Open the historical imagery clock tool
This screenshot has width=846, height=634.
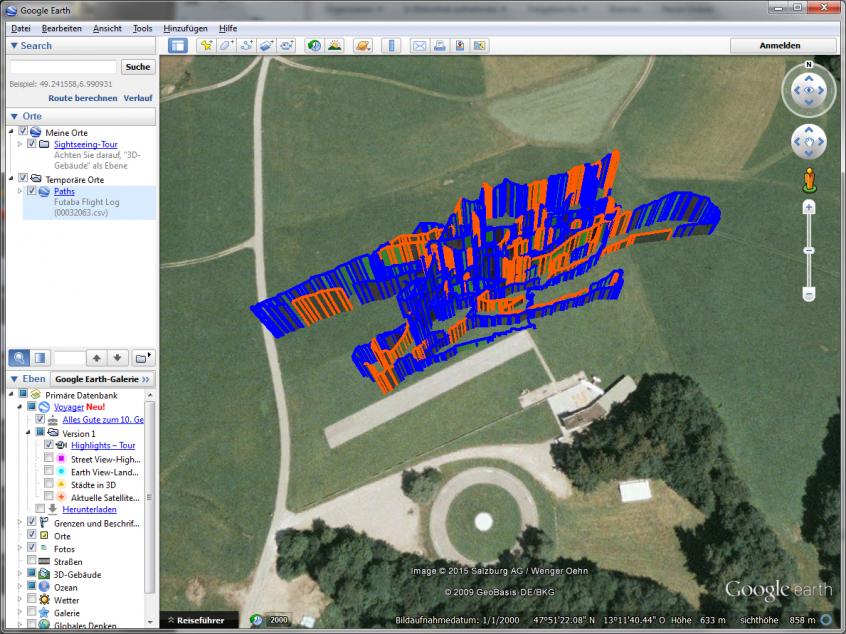coord(314,45)
